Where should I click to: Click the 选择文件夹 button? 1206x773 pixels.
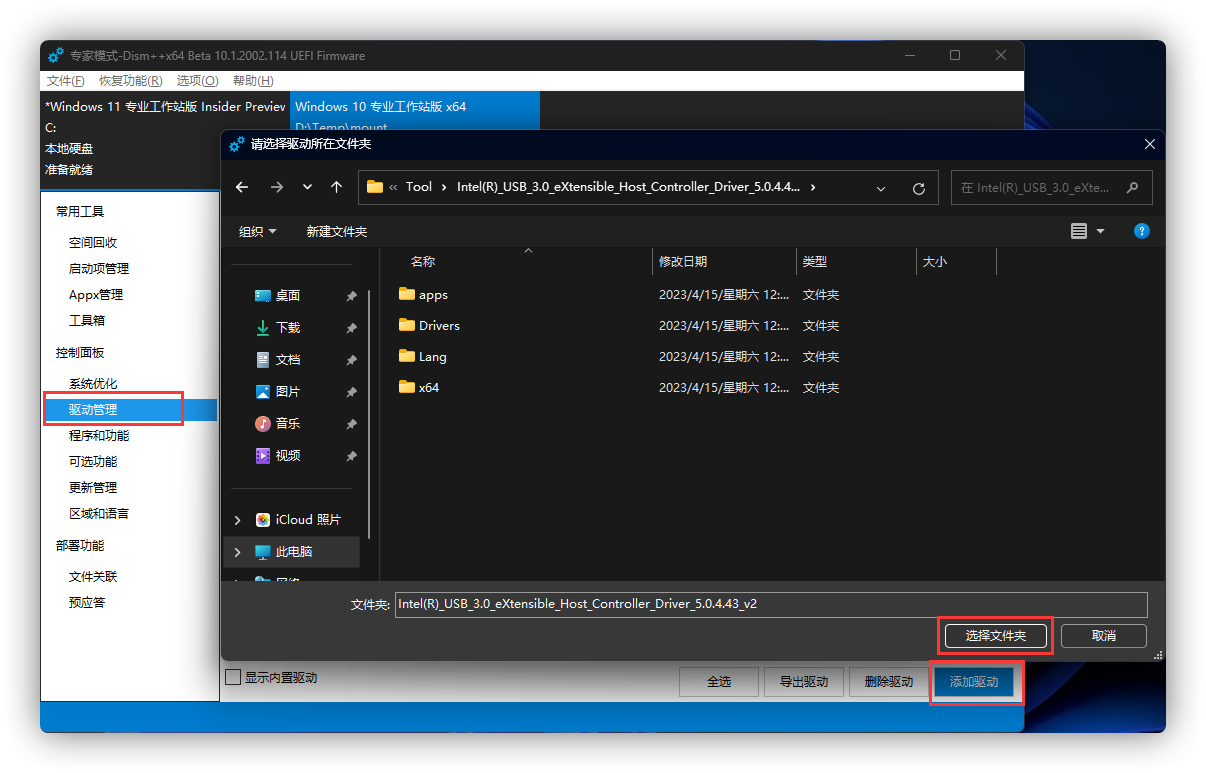pyautogui.click(x=995, y=635)
